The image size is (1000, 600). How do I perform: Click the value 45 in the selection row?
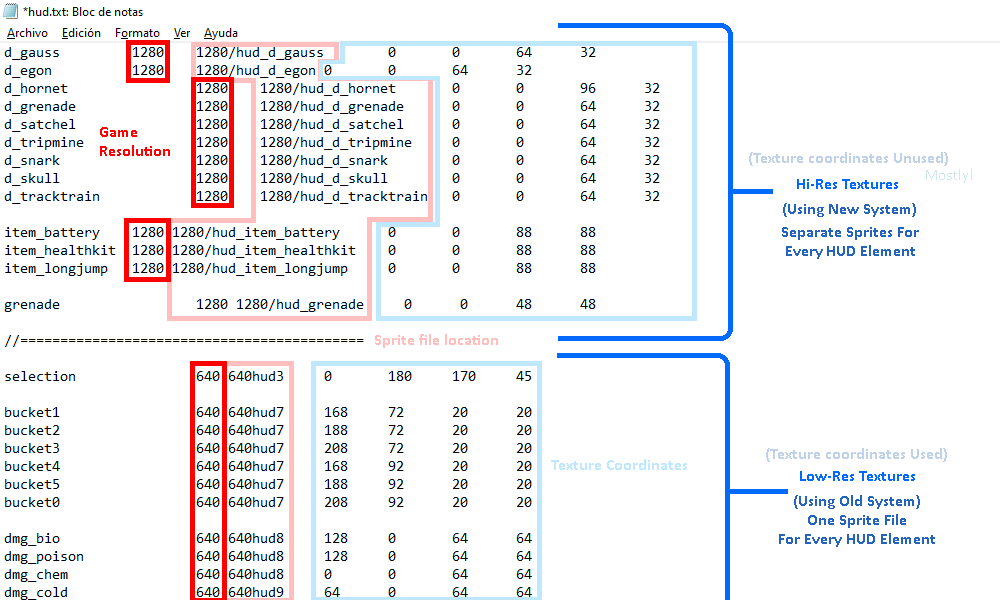click(524, 377)
